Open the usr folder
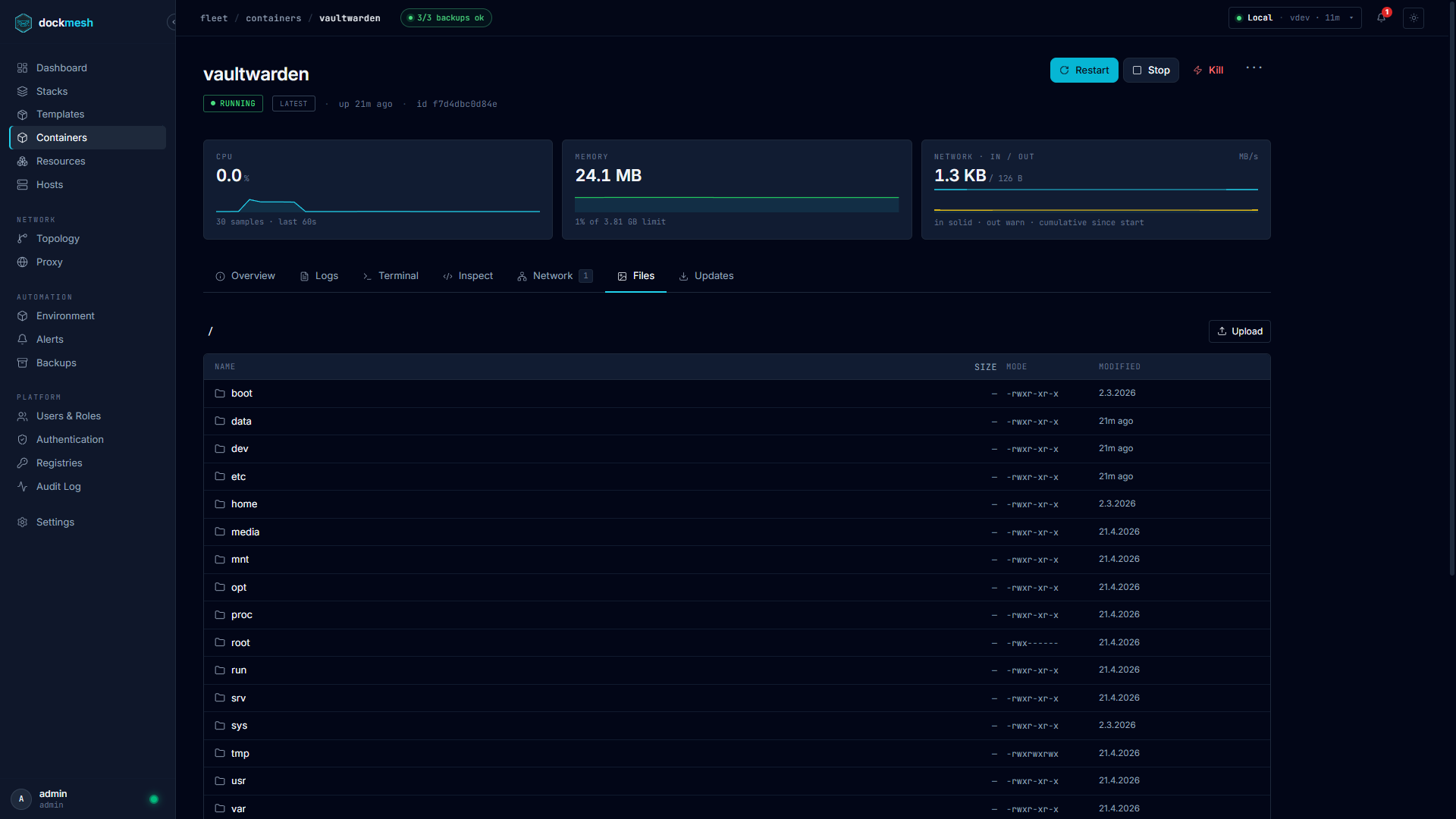Viewport: 1456px width, 819px height. [737, 781]
